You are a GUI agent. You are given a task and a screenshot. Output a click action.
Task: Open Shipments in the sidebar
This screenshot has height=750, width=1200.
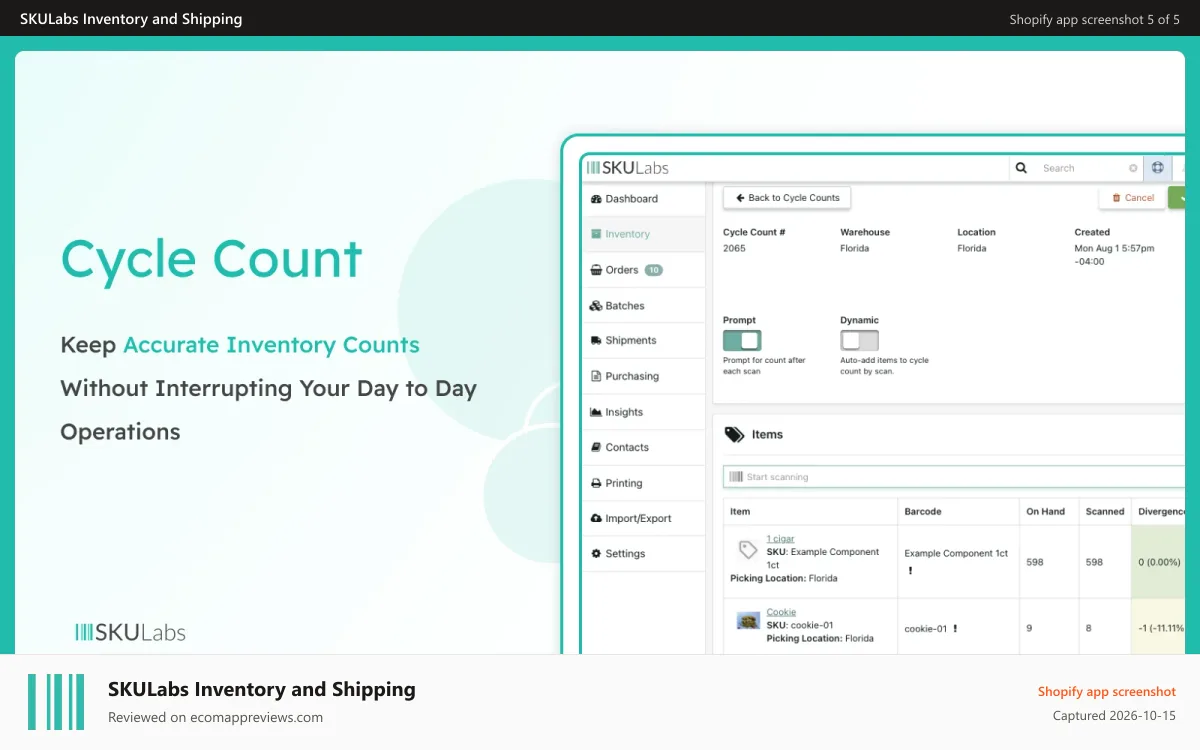click(643, 341)
